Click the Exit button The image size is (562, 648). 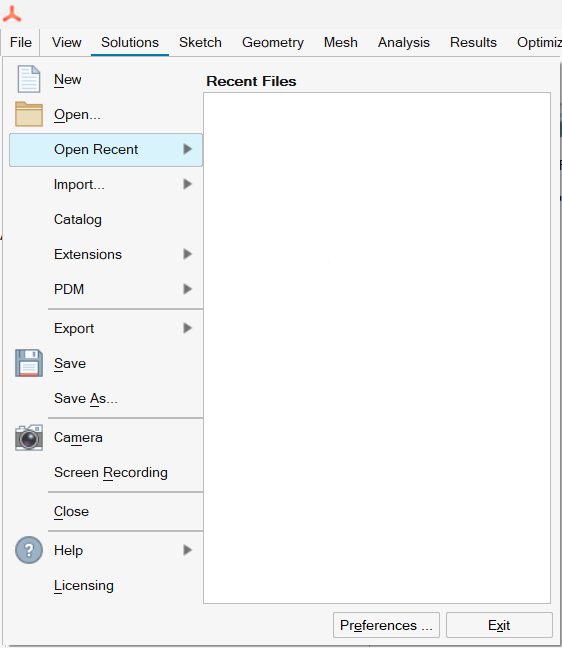[x=499, y=625]
